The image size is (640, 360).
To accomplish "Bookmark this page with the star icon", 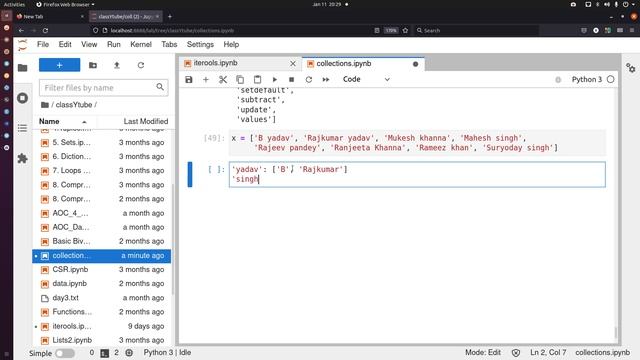I will [405, 30].
